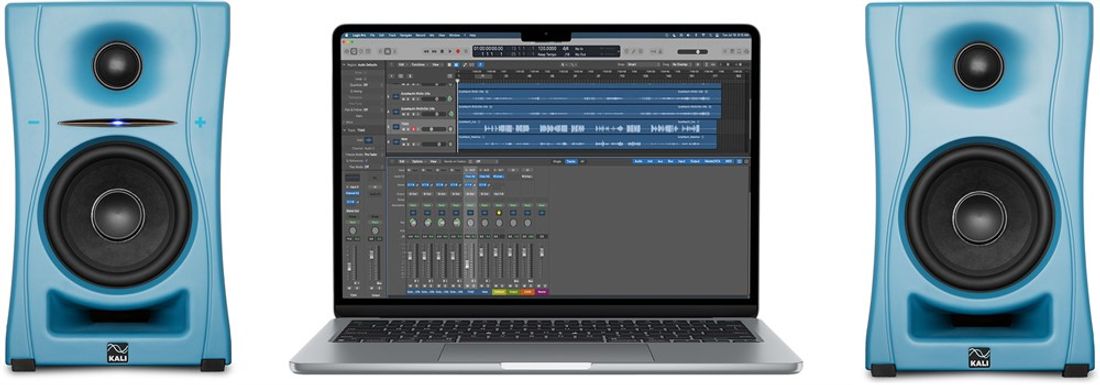Screen dimensions: 1100x385
Task: Open the Tracks area Edit dropdown menu
Action: 403,65
